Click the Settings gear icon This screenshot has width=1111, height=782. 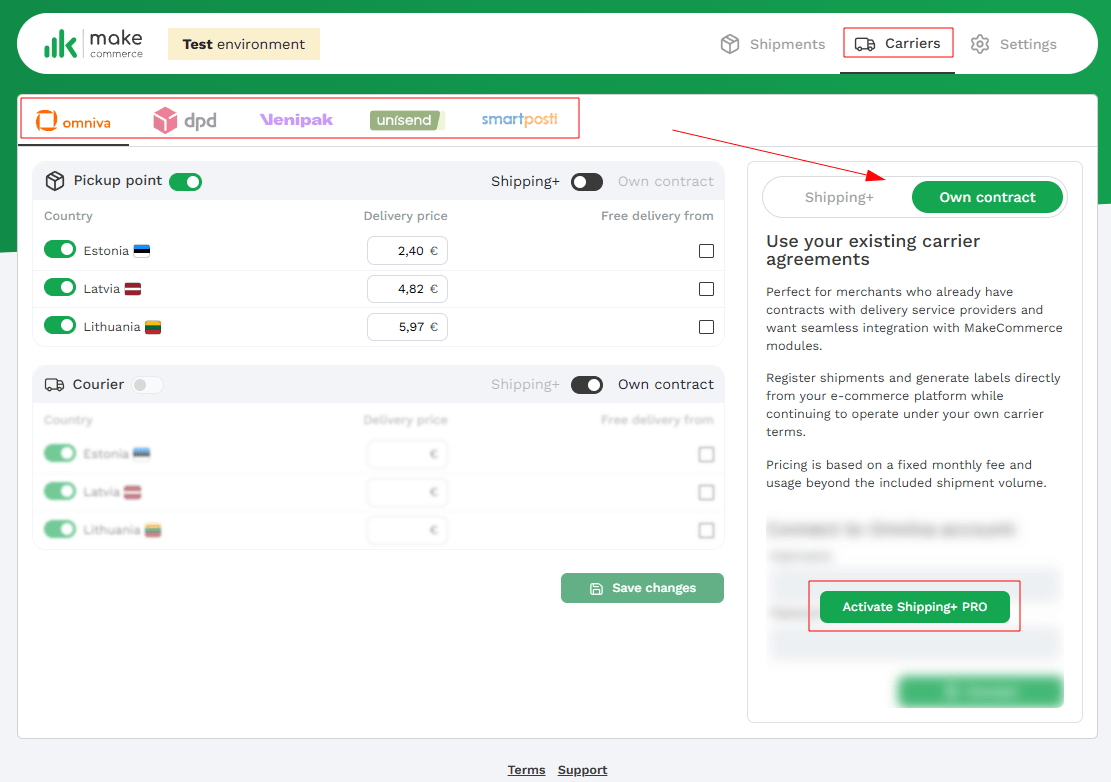click(x=980, y=44)
